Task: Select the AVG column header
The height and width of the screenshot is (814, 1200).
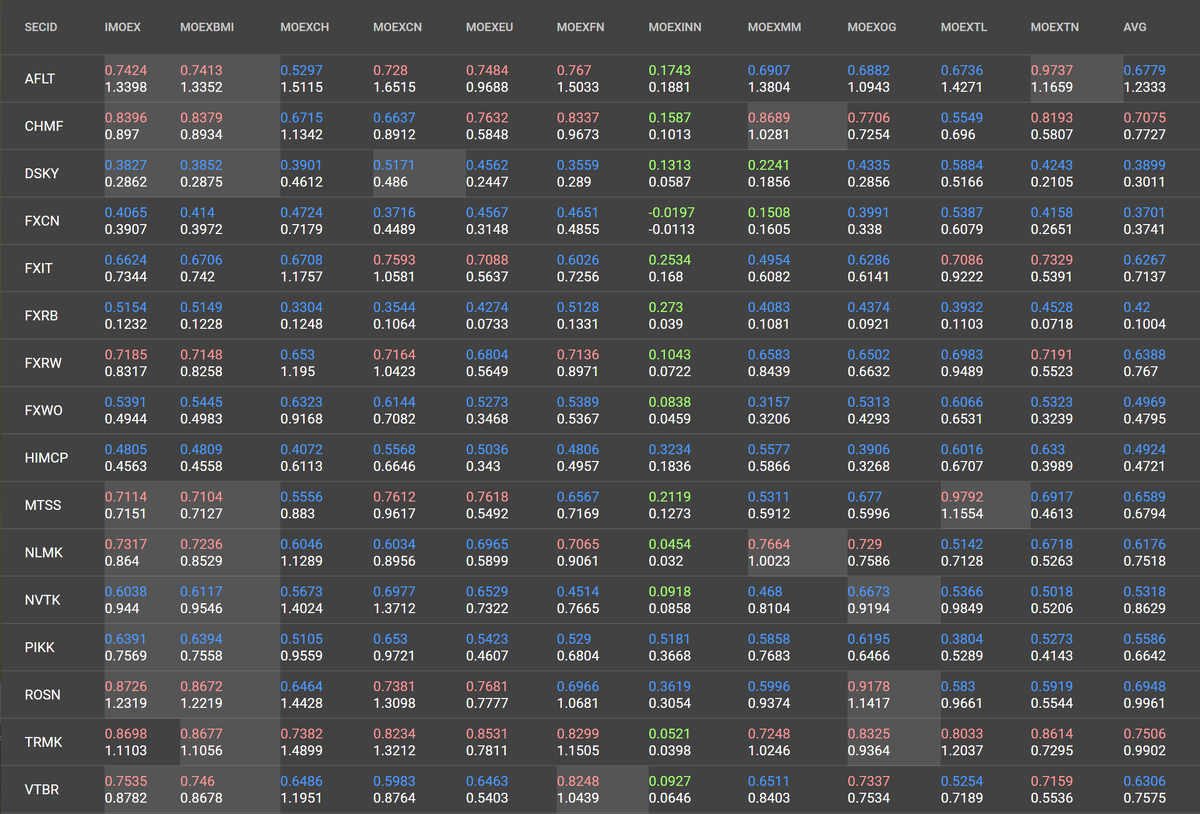Action: pyautogui.click(x=1135, y=27)
